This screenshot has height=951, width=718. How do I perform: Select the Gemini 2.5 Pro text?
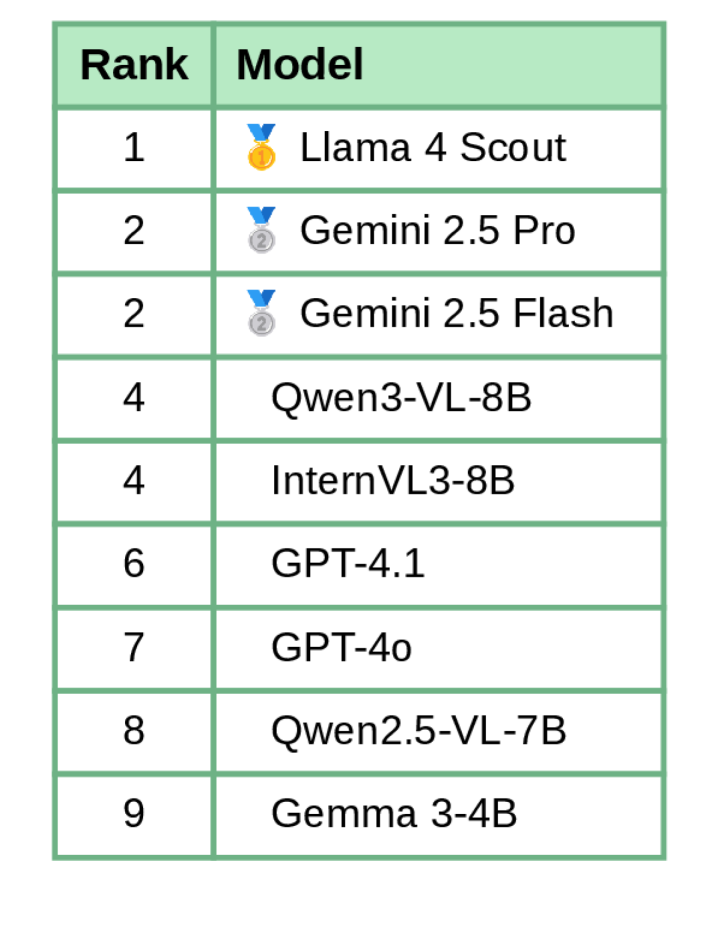(x=437, y=231)
